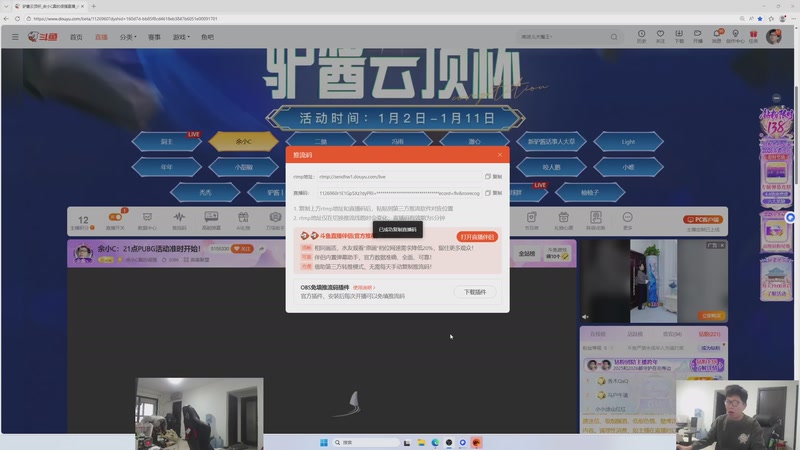This screenshot has height=450, width=800.
Task: Open 数据中心 in streamer toolbar
Action: pos(147,221)
